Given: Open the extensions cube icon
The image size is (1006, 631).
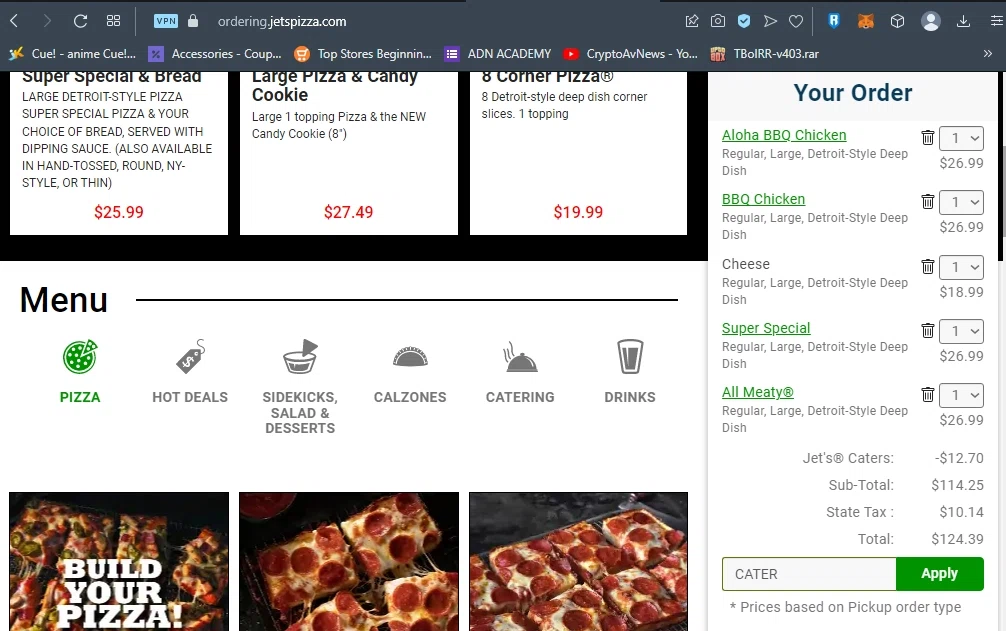Looking at the screenshot, I should coord(898,21).
